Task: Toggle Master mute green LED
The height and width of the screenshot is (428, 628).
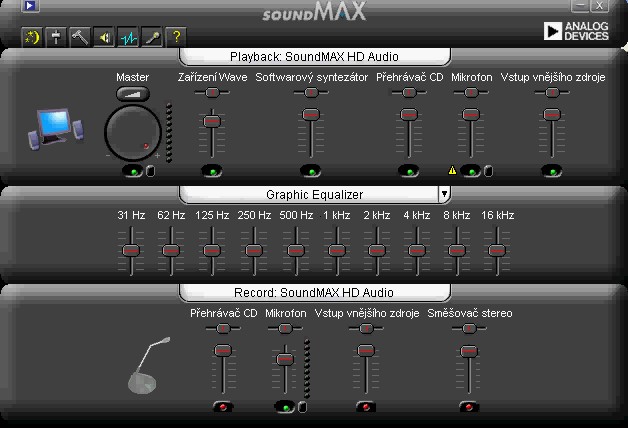Action: pos(133,172)
